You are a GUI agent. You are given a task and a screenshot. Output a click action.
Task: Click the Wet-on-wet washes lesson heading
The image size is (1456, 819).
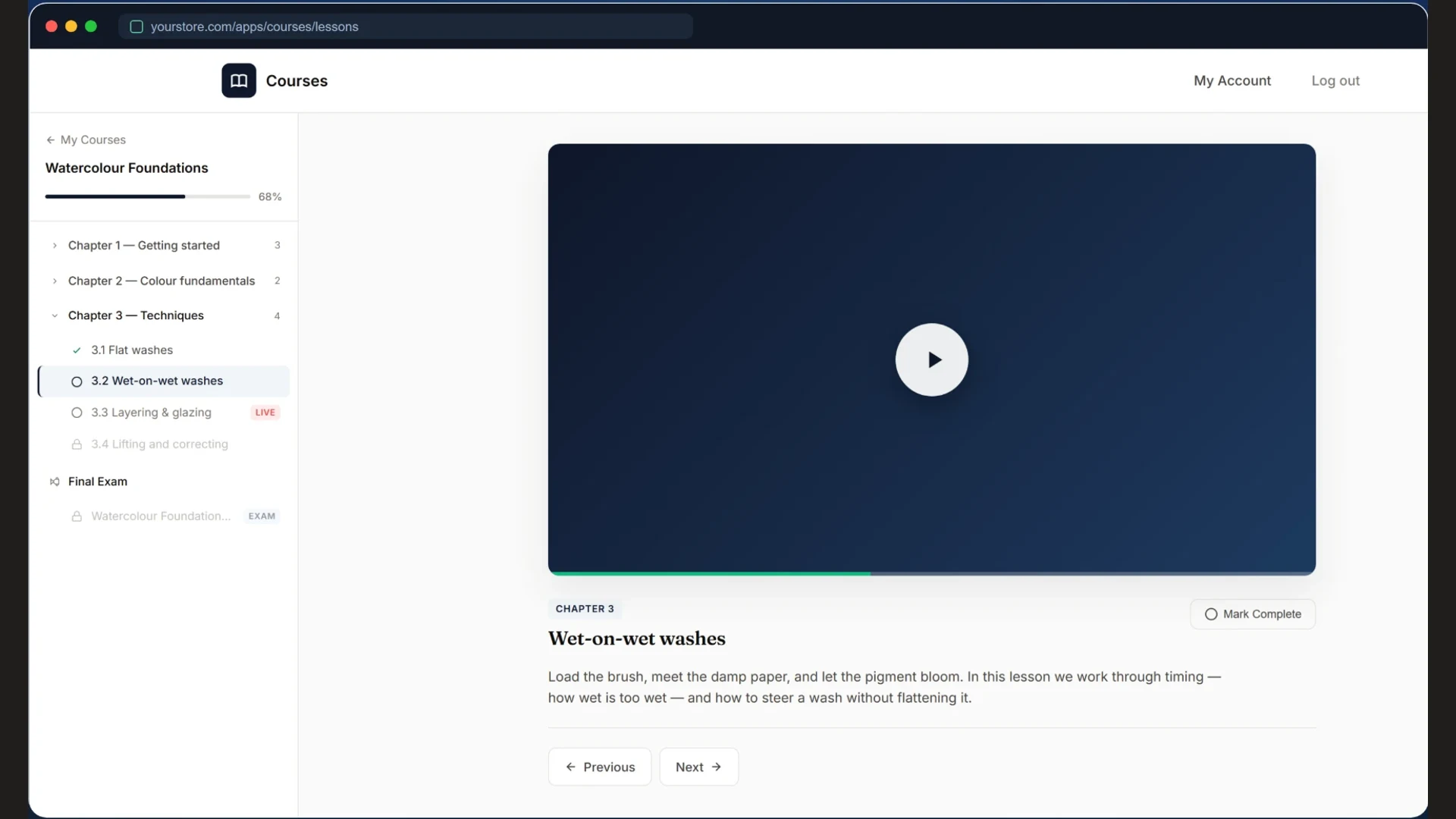637,639
